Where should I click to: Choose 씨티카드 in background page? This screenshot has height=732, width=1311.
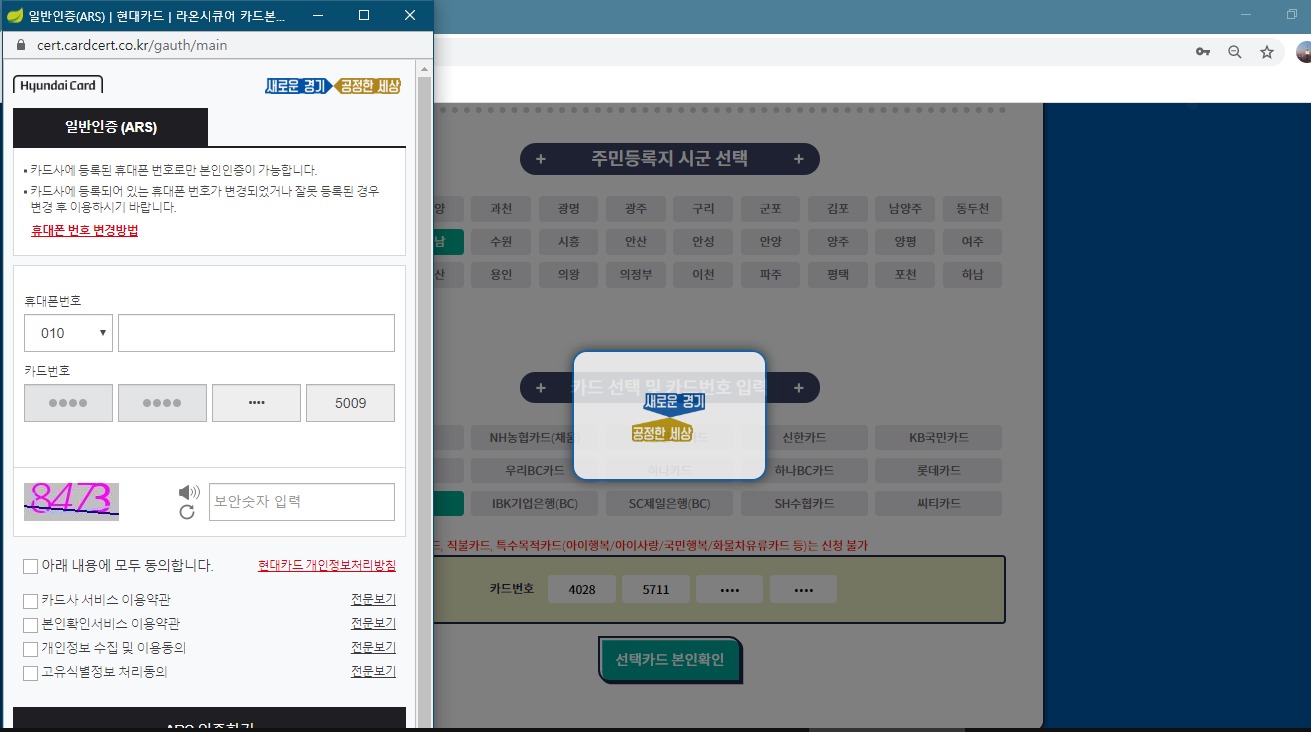click(x=938, y=504)
